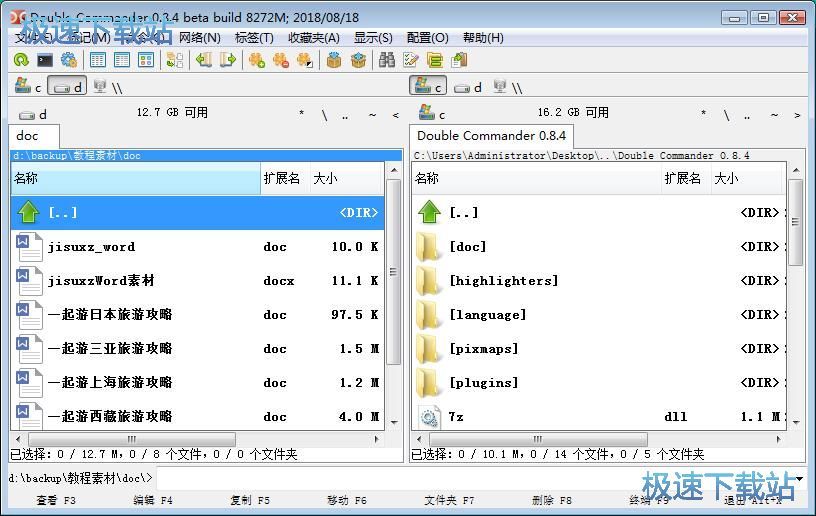Go to parent with right panel .. button
The height and width of the screenshot is (516, 816).
(747, 115)
